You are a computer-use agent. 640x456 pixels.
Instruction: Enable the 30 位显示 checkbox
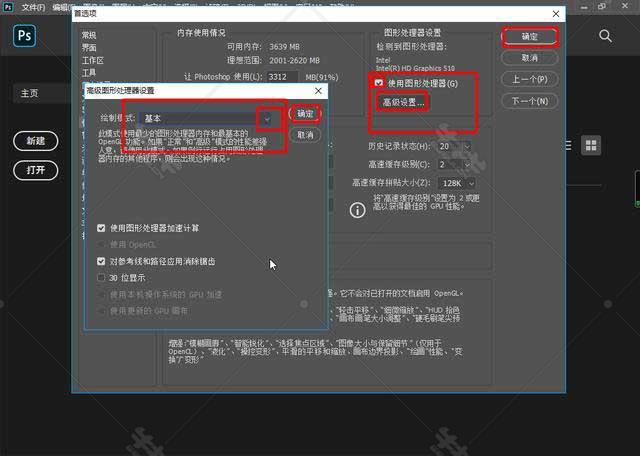pos(101,278)
